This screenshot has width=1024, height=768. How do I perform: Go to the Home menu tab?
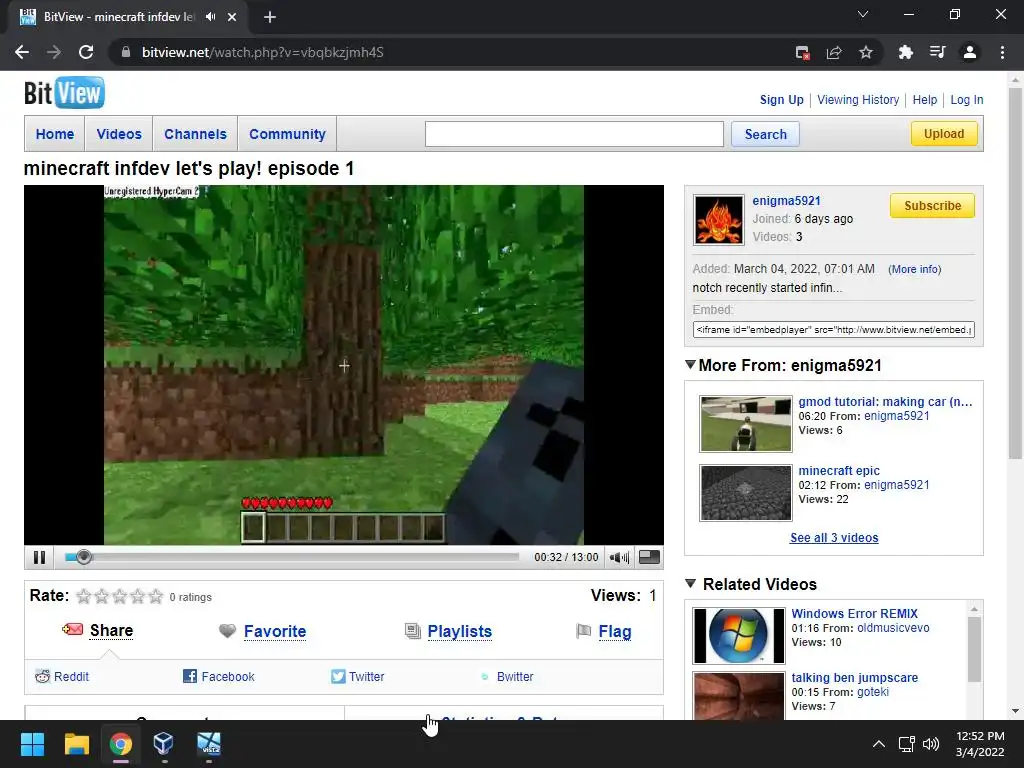coord(55,134)
